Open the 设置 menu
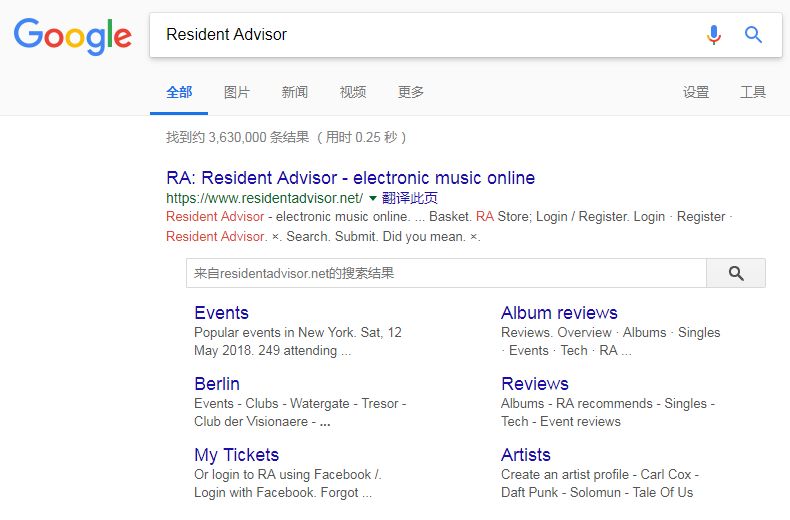The width and height of the screenshot is (790, 520). point(696,92)
